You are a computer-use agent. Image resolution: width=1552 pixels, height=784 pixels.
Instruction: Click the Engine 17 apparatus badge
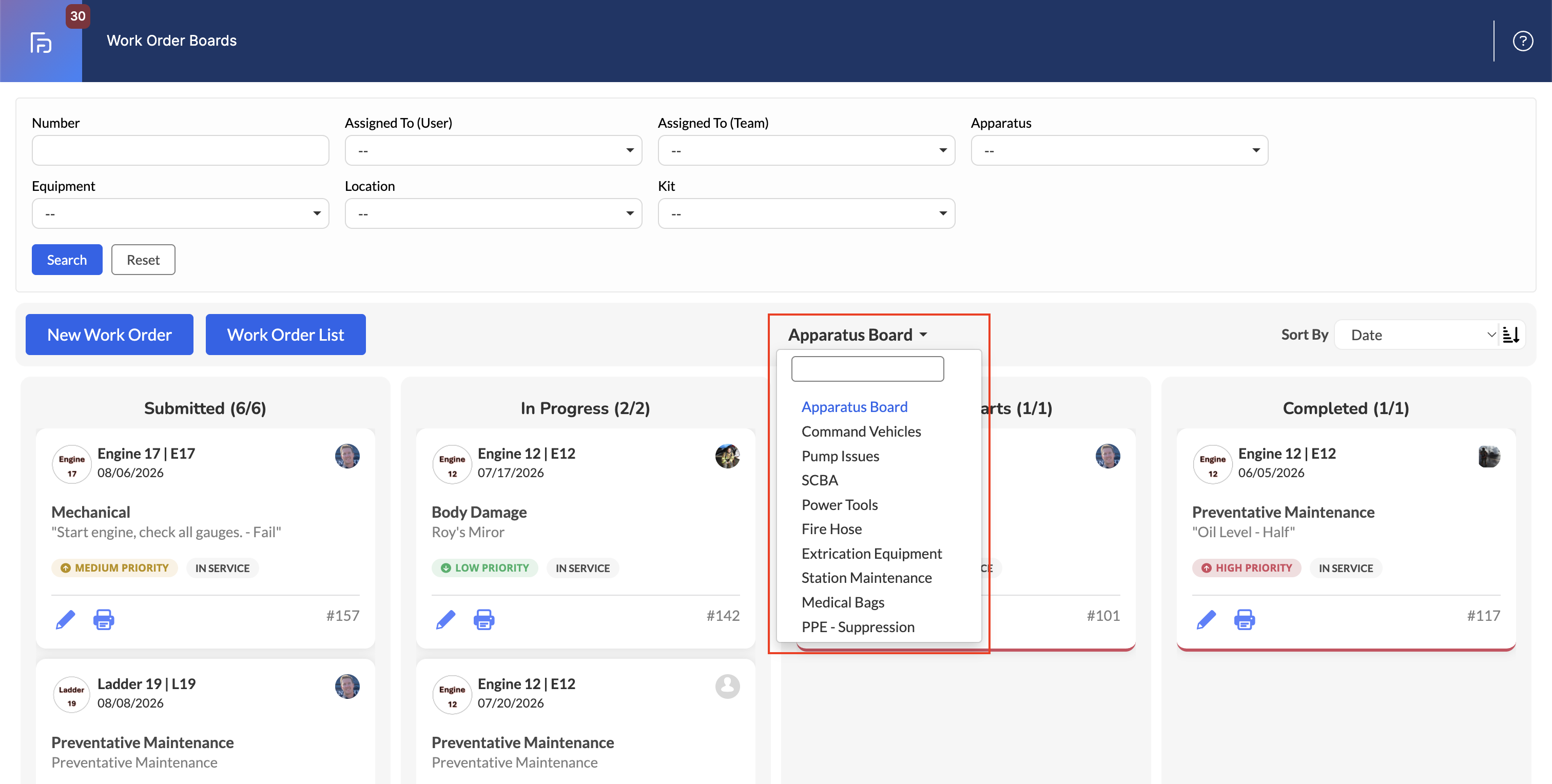tap(72, 465)
